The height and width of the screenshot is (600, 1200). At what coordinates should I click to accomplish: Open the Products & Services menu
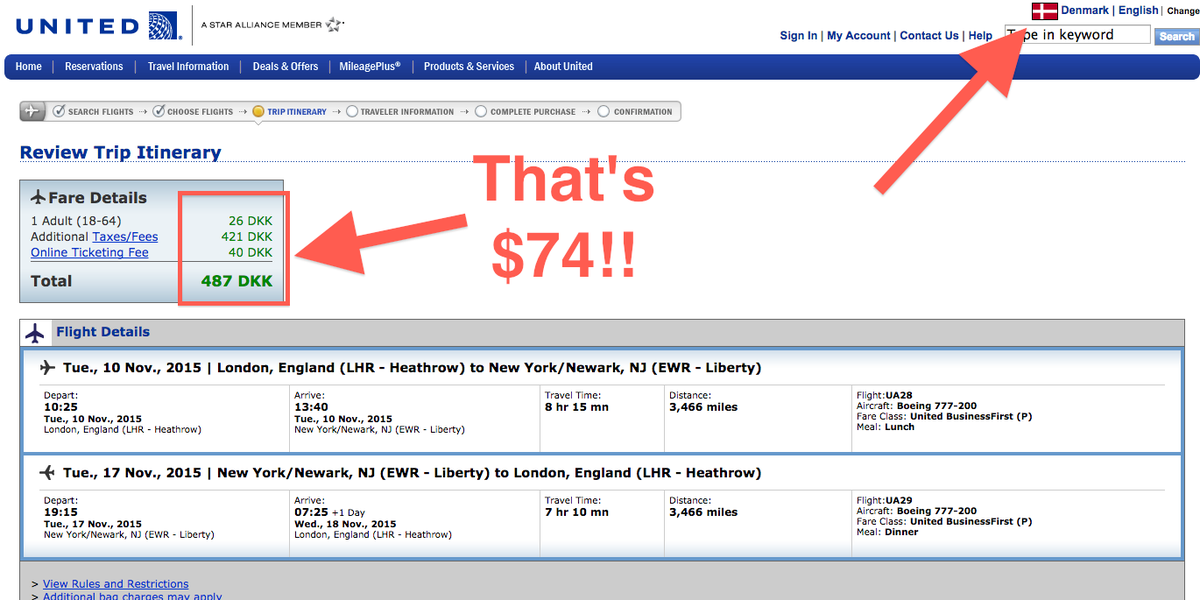coord(469,67)
